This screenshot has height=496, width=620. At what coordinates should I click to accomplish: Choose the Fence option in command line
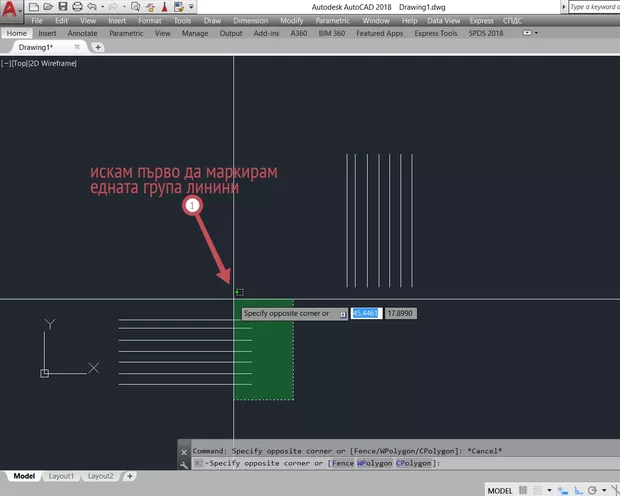[x=343, y=463]
